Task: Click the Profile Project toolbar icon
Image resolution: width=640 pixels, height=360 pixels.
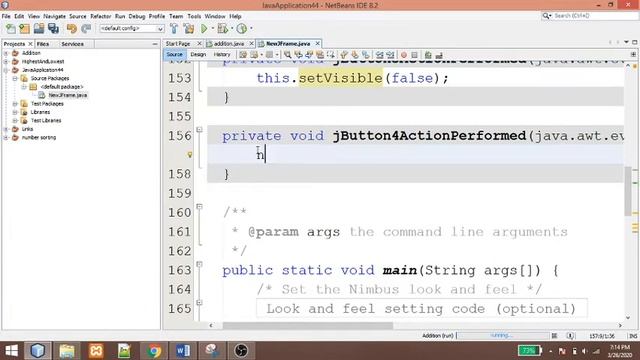Action: pyautogui.click(x=242, y=29)
